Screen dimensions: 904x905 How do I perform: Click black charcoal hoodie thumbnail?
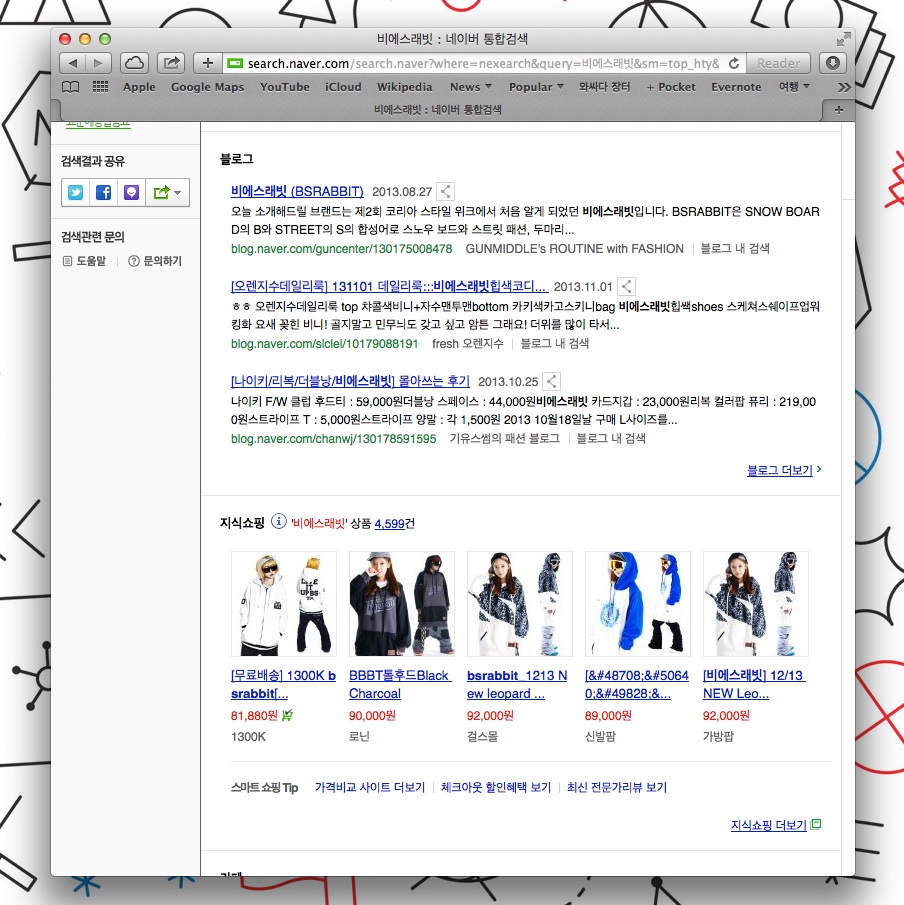pyautogui.click(x=402, y=604)
